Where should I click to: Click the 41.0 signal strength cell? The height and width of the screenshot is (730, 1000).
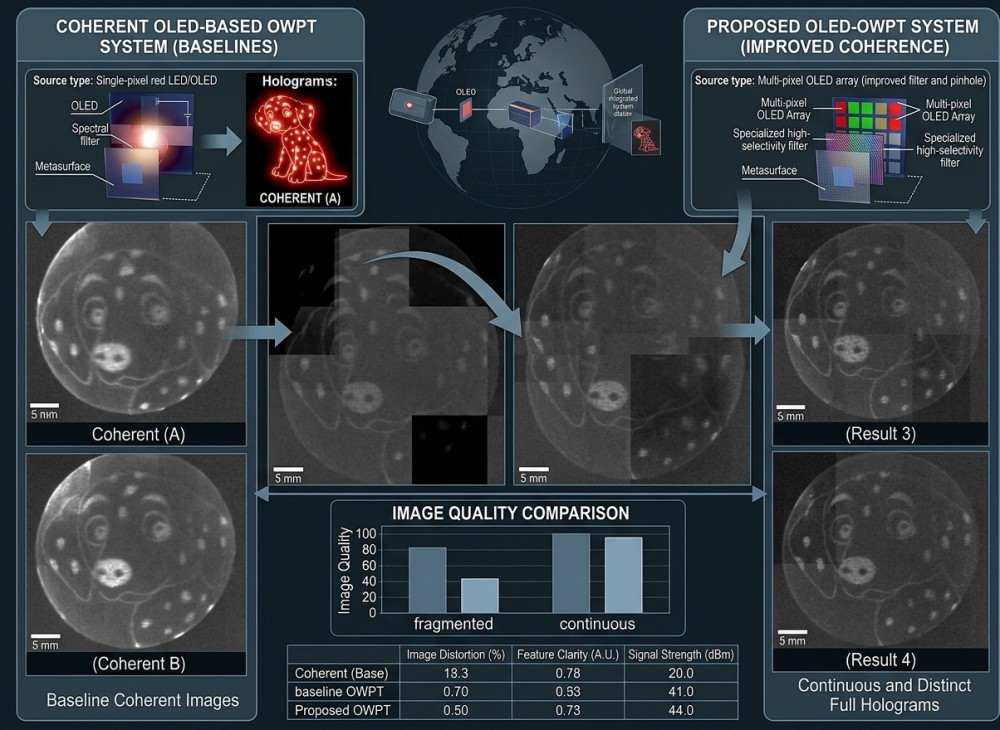tap(681, 692)
